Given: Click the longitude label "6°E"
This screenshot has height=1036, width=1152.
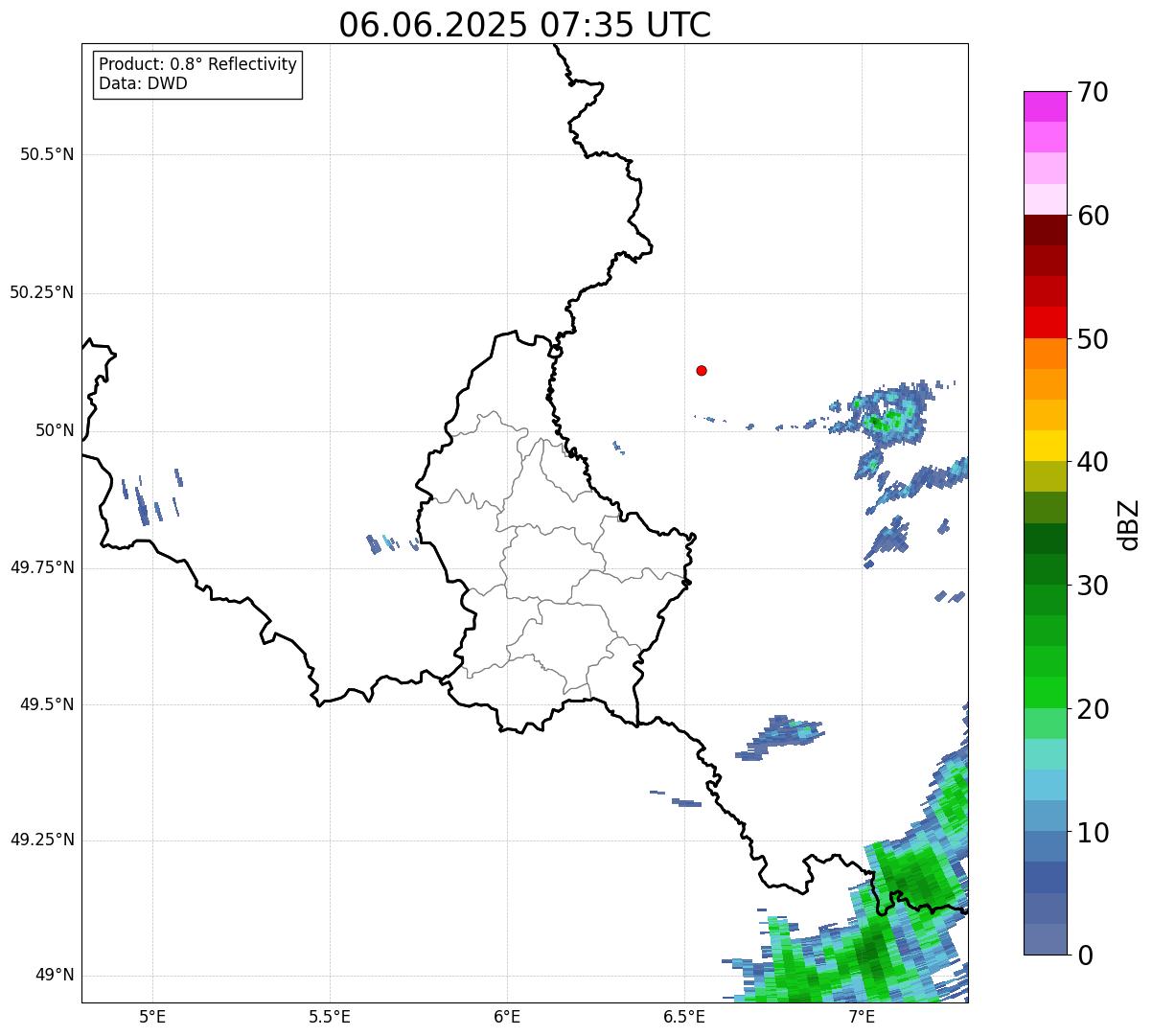Looking at the screenshot, I should [507, 1017].
